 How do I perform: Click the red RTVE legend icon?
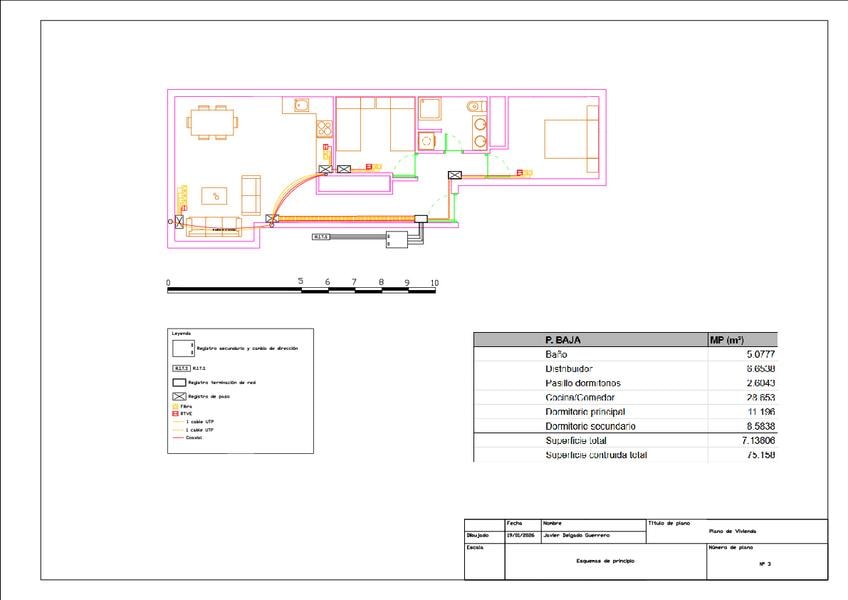click(x=175, y=413)
